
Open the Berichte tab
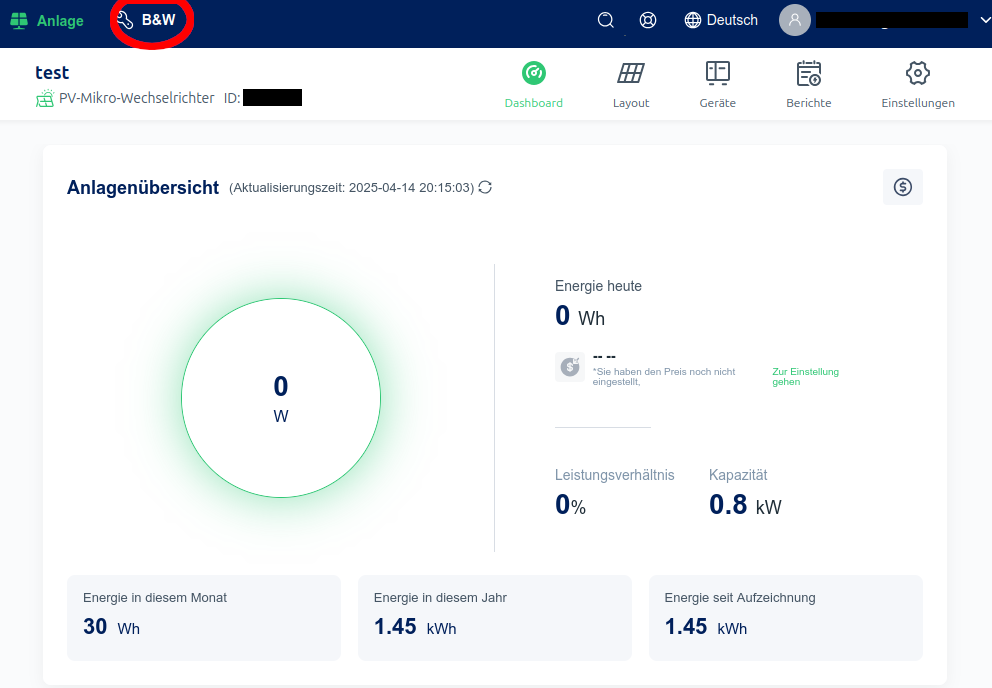[808, 85]
